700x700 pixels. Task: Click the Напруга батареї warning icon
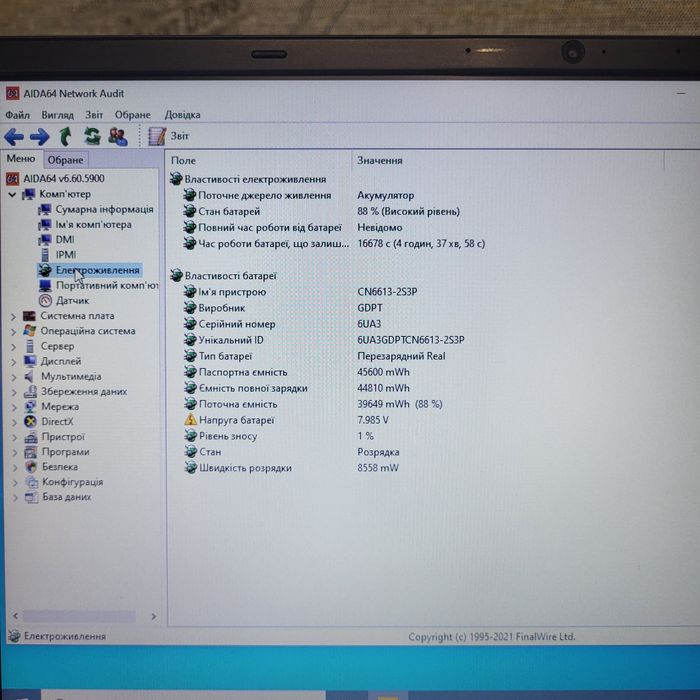[x=191, y=420]
